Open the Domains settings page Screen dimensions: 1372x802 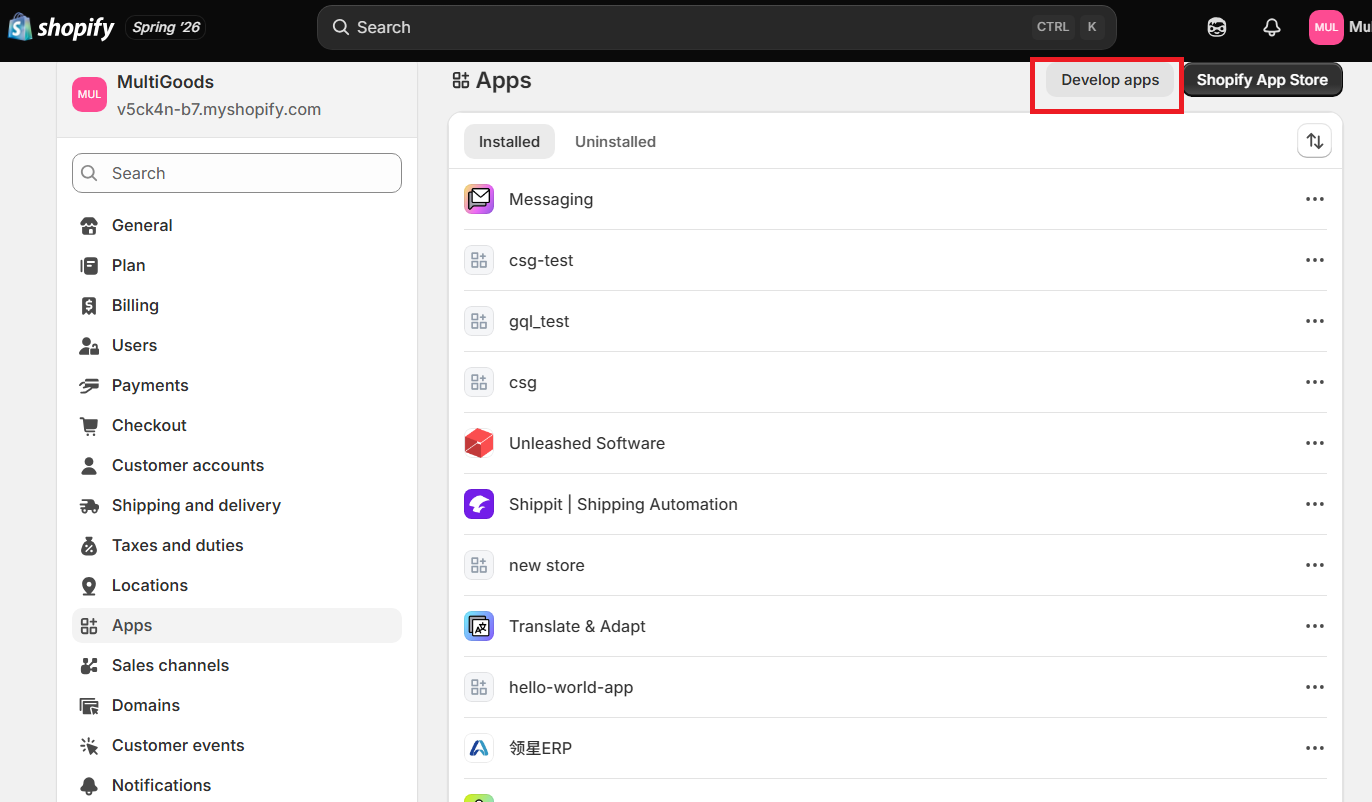pyautogui.click(x=237, y=705)
